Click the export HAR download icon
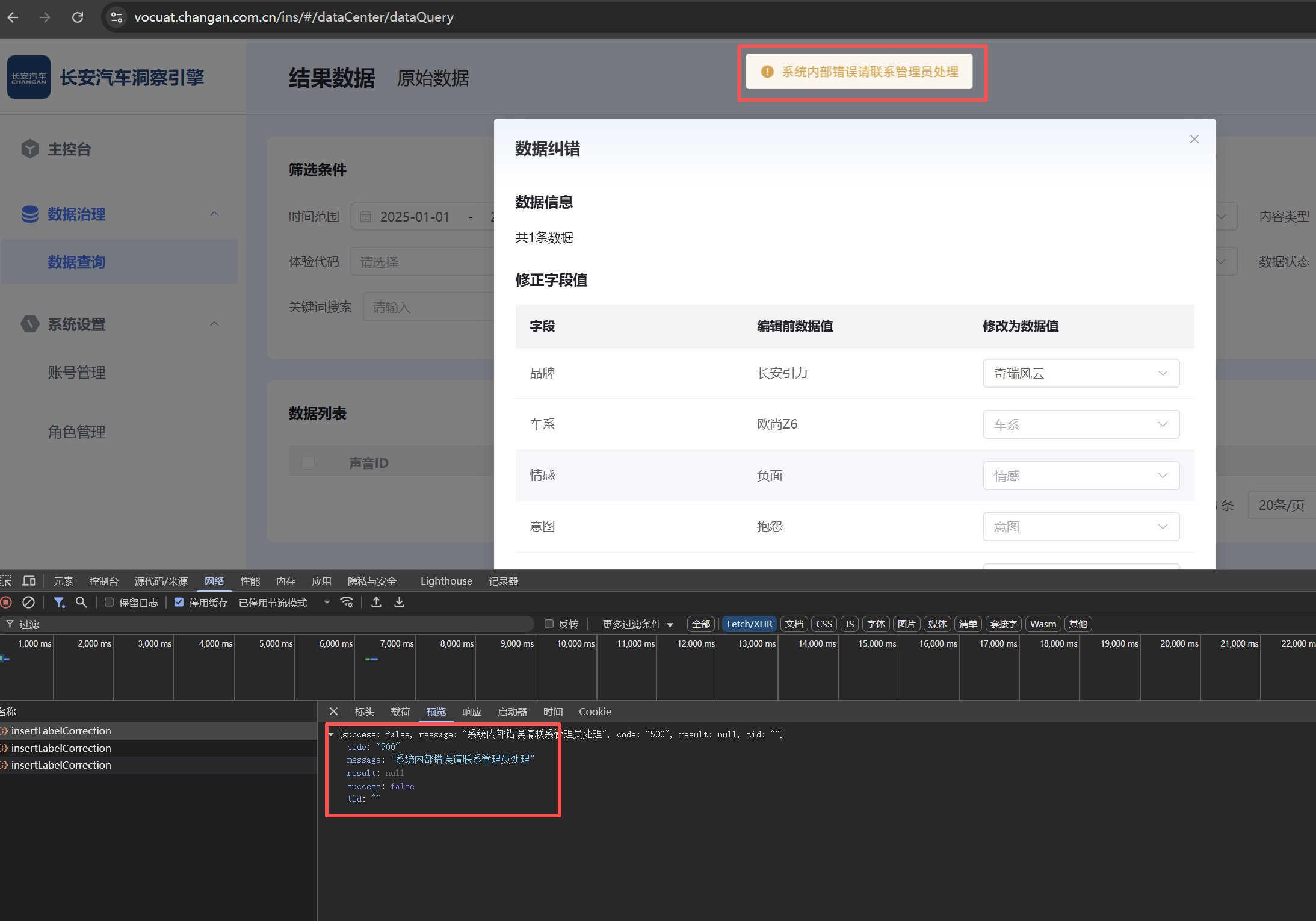This screenshot has height=921, width=1316. [399, 602]
